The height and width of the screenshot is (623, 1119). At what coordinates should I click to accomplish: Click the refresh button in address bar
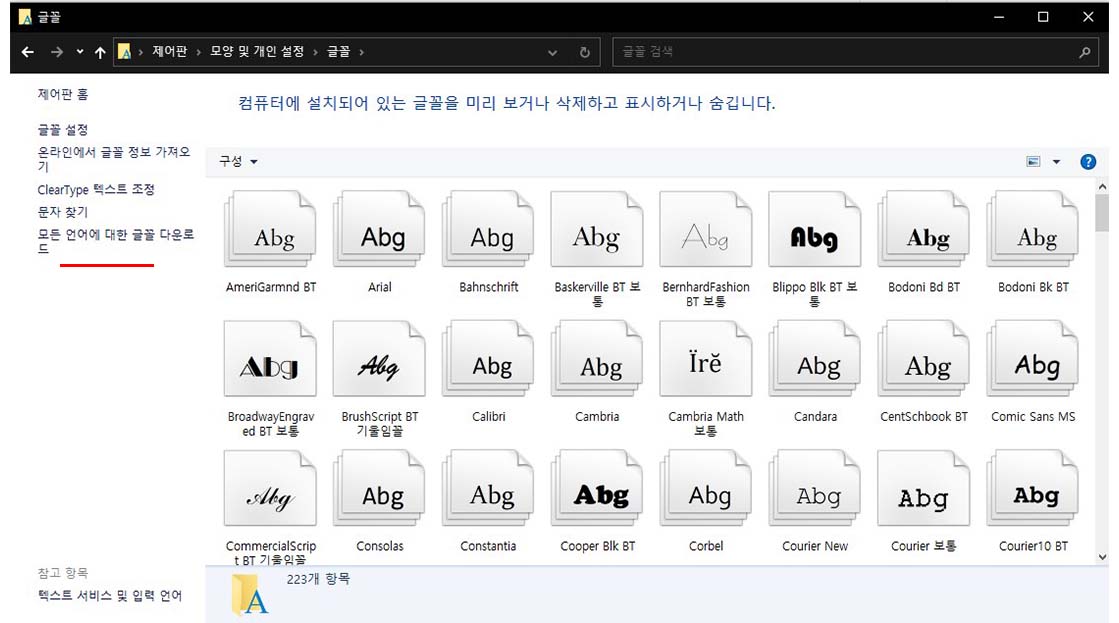coord(584,52)
